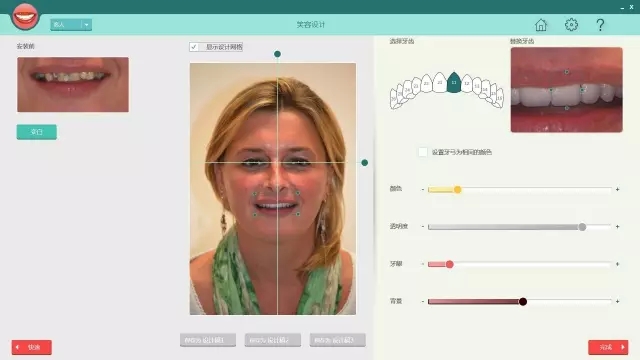Click the plus at color slider end

point(618,189)
